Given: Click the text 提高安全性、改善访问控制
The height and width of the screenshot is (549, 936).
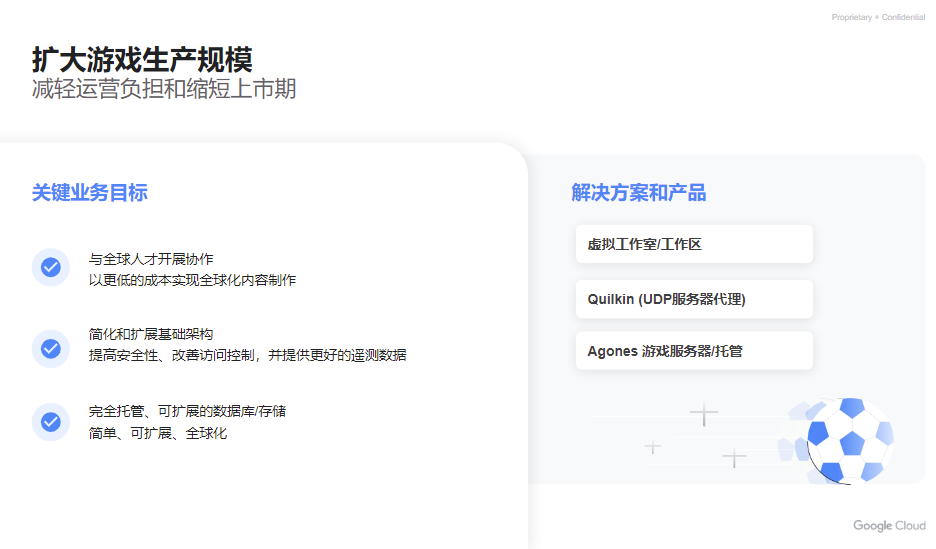Looking at the screenshot, I should pyautogui.click(x=172, y=355).
